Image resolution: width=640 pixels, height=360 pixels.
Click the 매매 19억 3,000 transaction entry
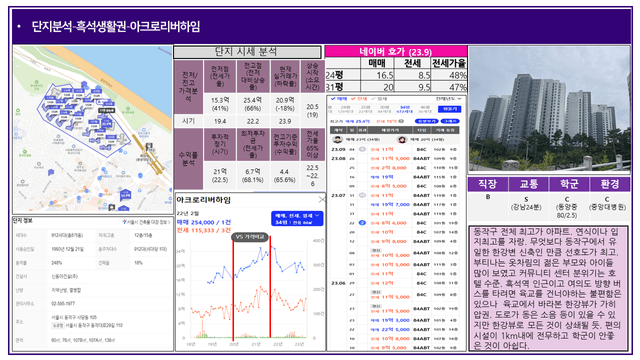390,320
